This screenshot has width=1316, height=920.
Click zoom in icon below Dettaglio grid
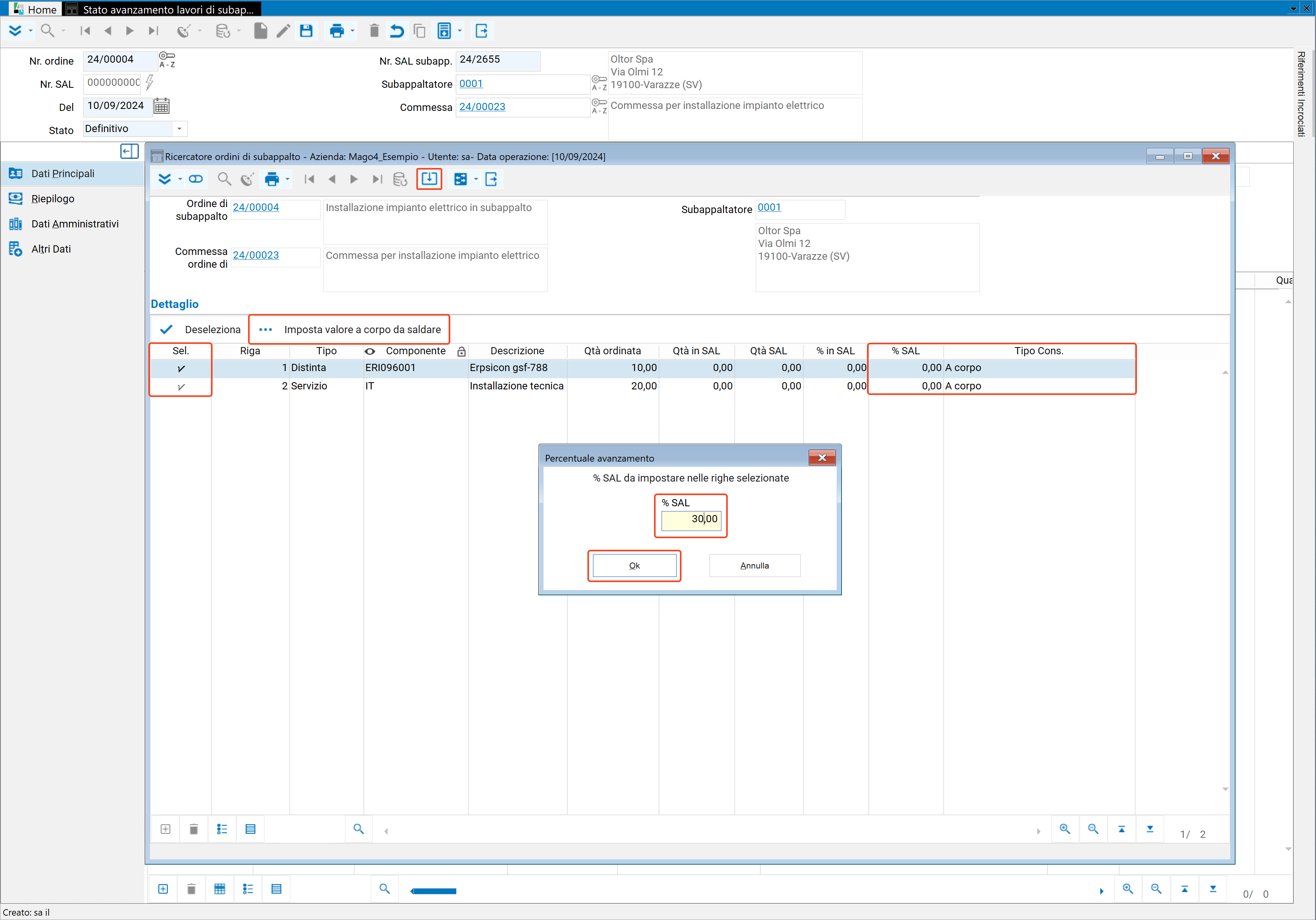[1065, 829]
